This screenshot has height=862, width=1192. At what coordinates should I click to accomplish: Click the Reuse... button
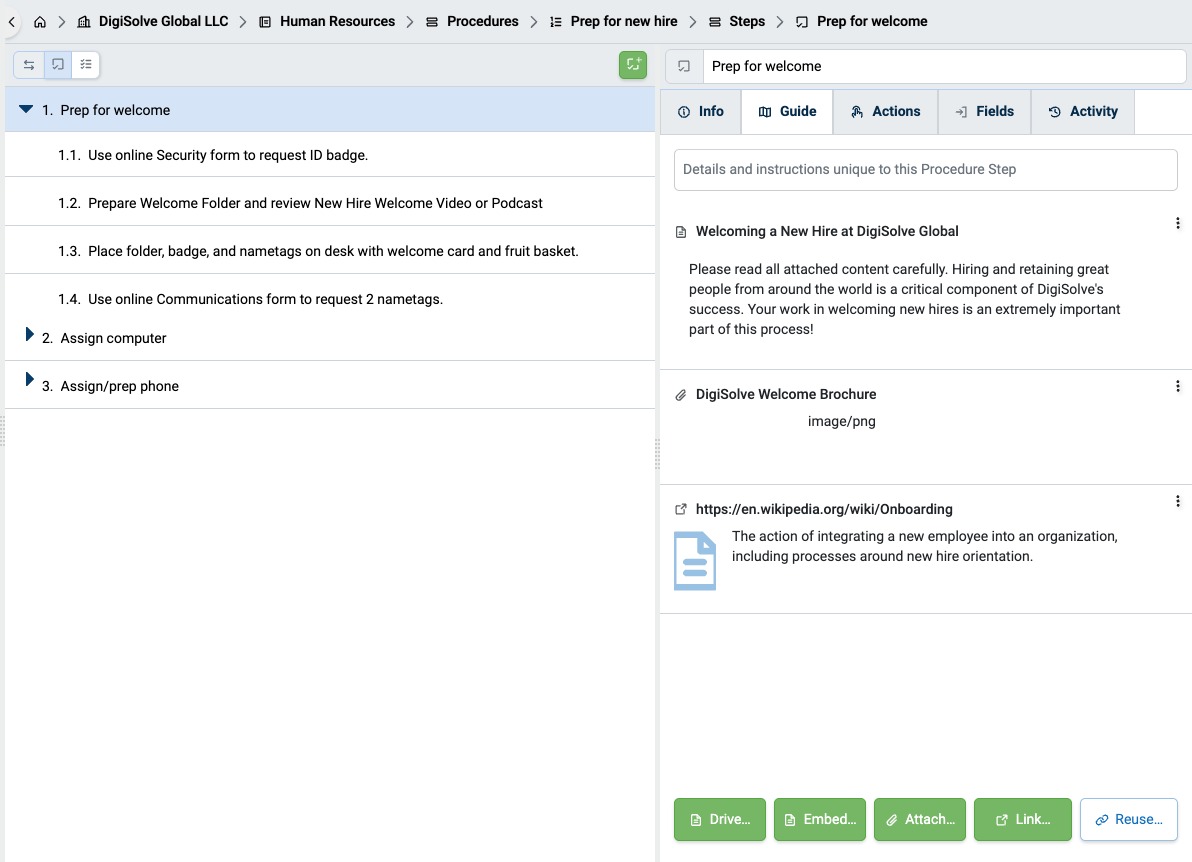pyautogui.click(x=1129, y=819)
